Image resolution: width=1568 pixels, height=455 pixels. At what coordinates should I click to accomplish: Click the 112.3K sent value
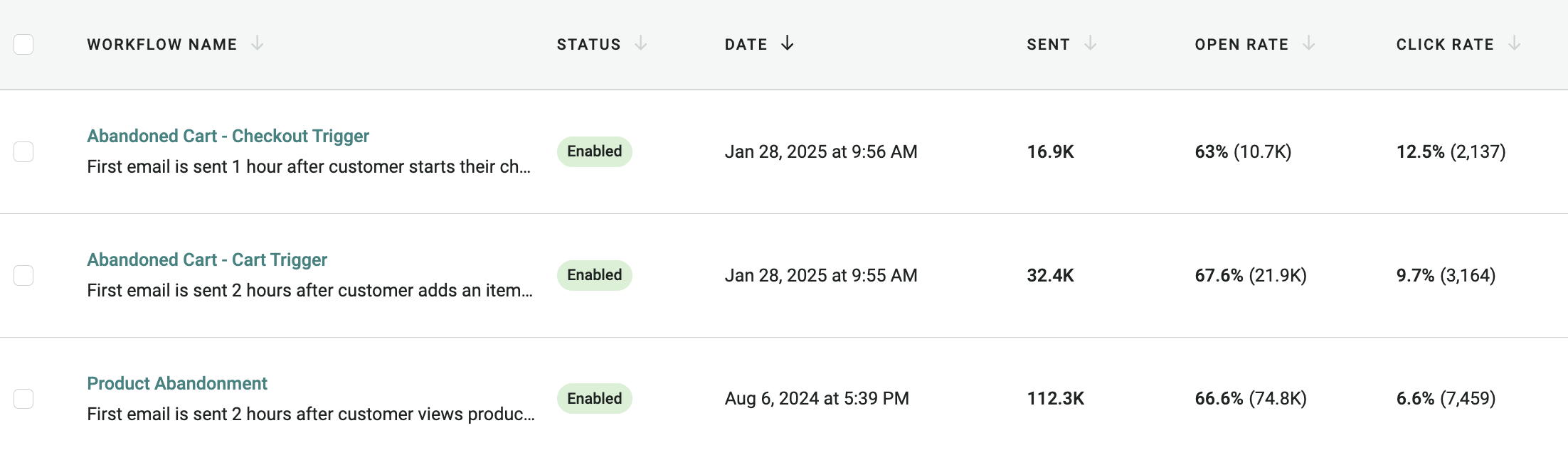1056,398
